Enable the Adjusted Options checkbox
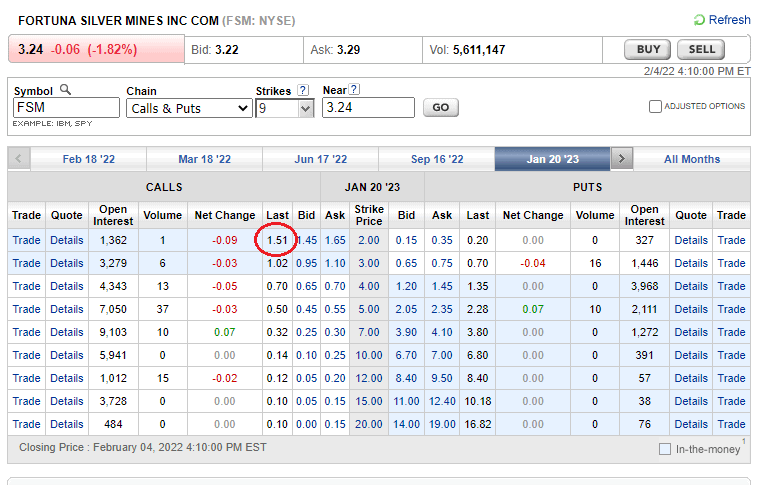Viewport: 757px width, 485px height. point(655,107)
